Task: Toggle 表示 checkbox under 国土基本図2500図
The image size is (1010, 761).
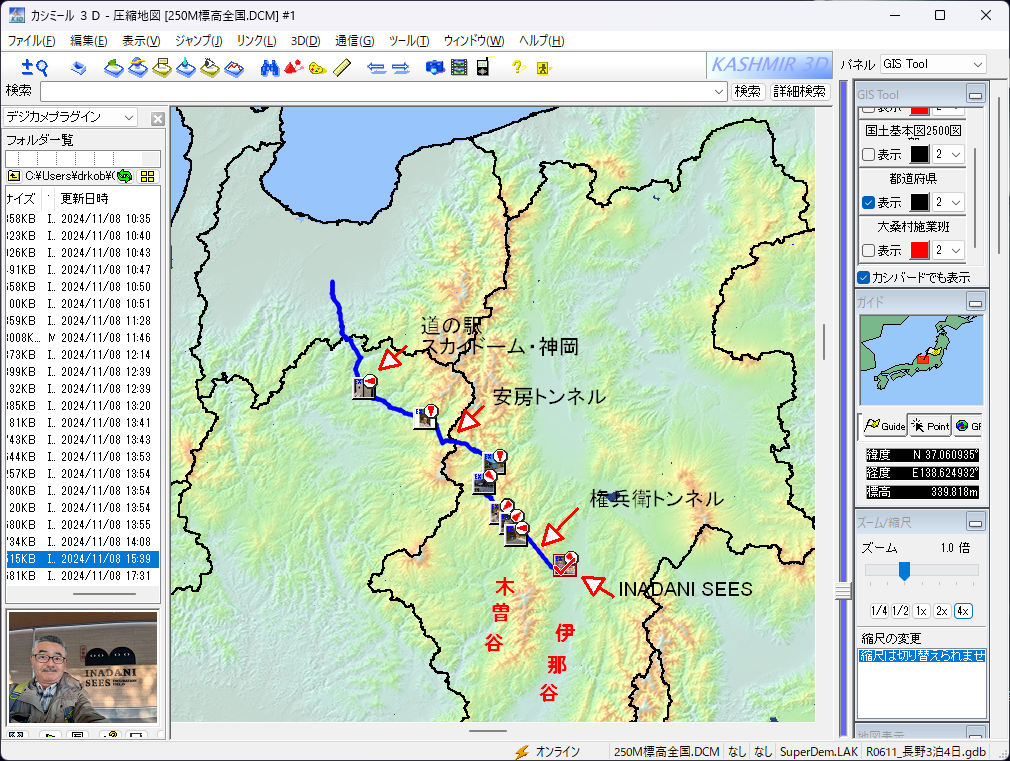Action: (x=868, y=155)
